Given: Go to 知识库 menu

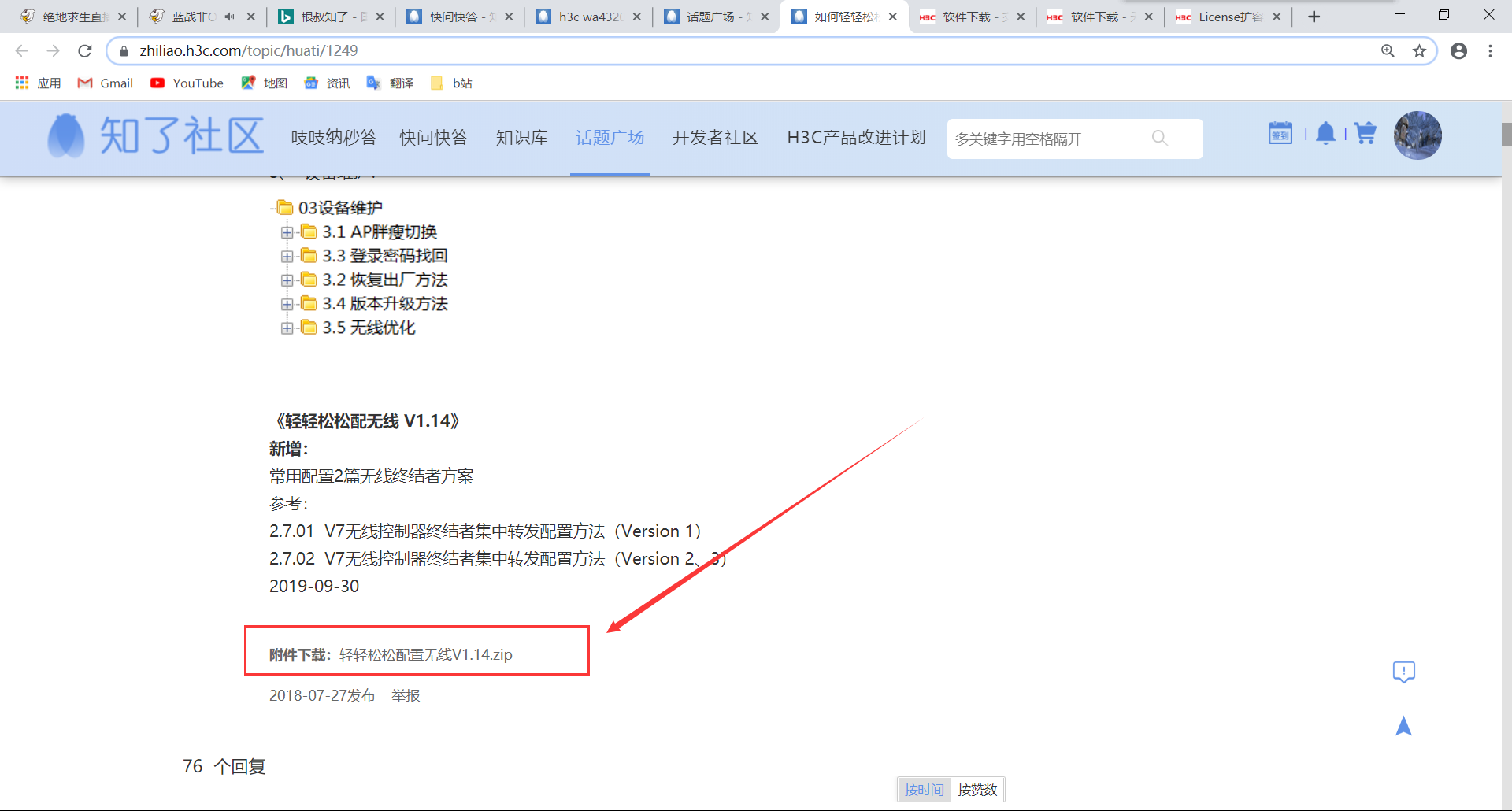Looking at the screenshot, I should coord(521,138).
